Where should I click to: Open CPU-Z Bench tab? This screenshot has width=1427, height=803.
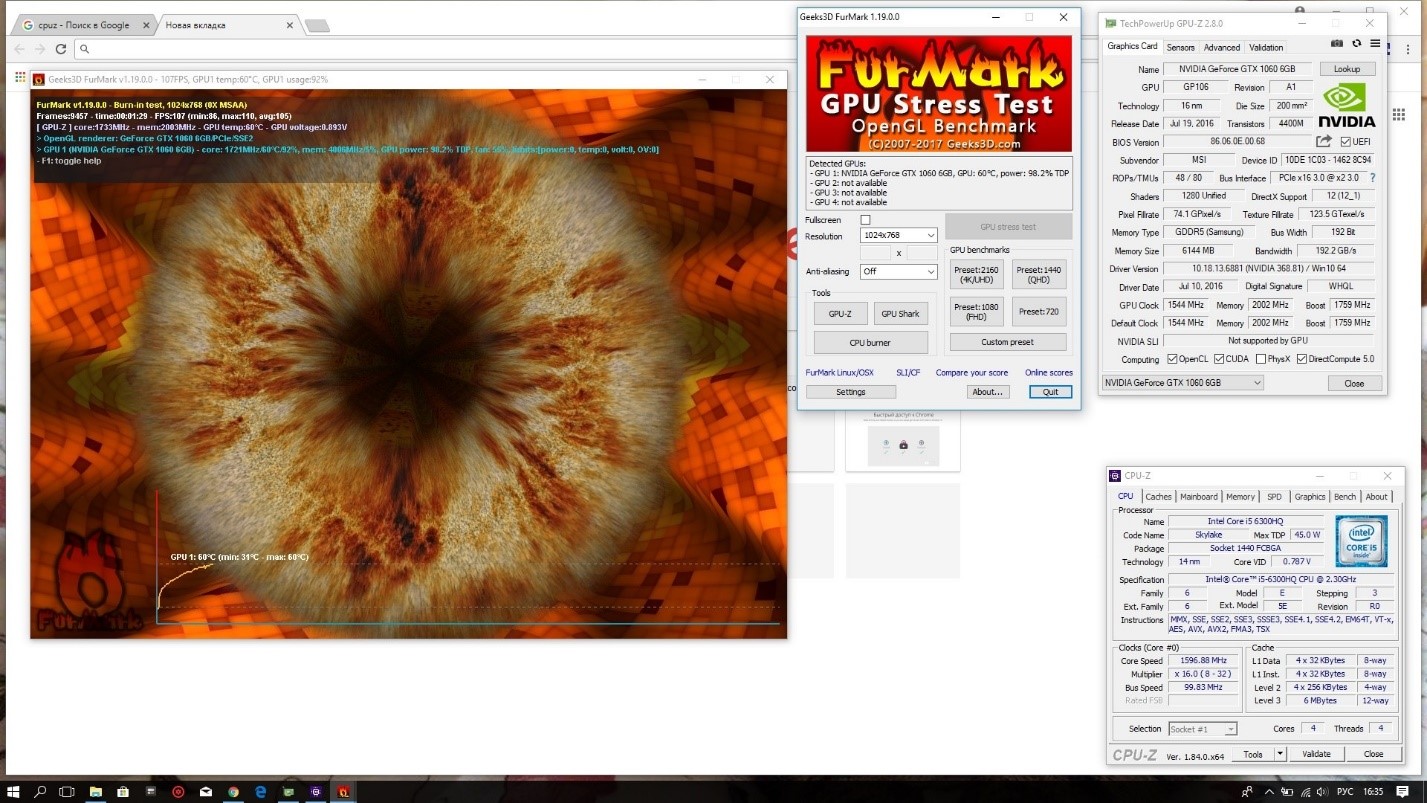(x=1346, y=497)
